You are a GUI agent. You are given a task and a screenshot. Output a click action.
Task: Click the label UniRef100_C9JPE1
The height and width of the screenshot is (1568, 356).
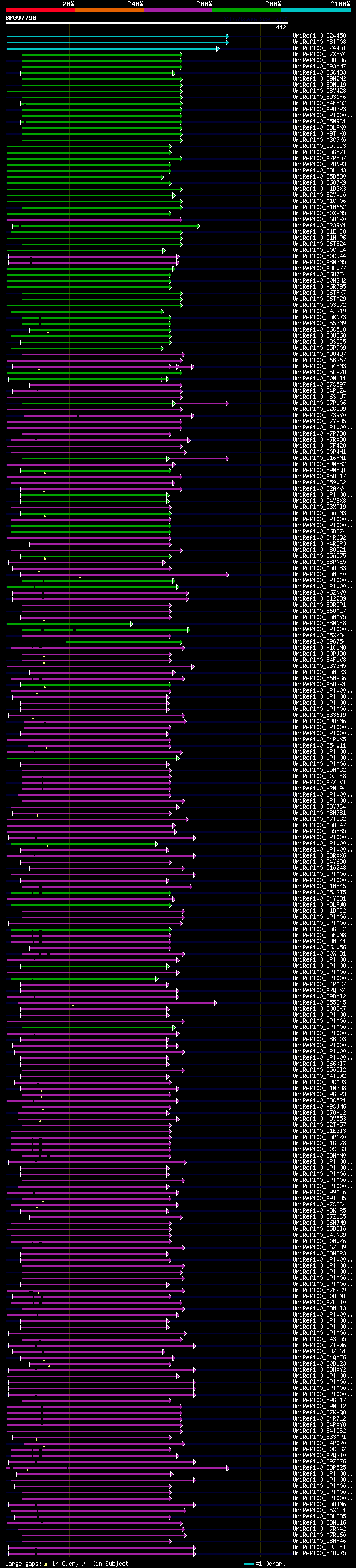(x=319, y=1547)
